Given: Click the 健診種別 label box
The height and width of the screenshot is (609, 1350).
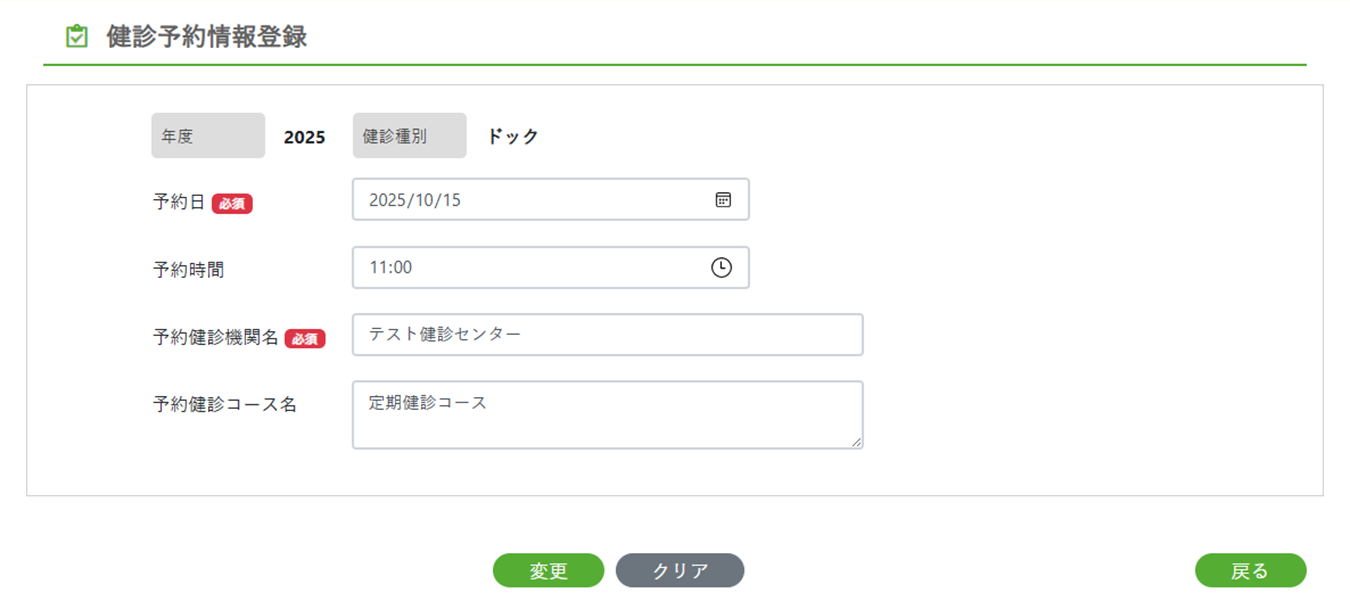Looking at the screenshot, I should (409, 136).
